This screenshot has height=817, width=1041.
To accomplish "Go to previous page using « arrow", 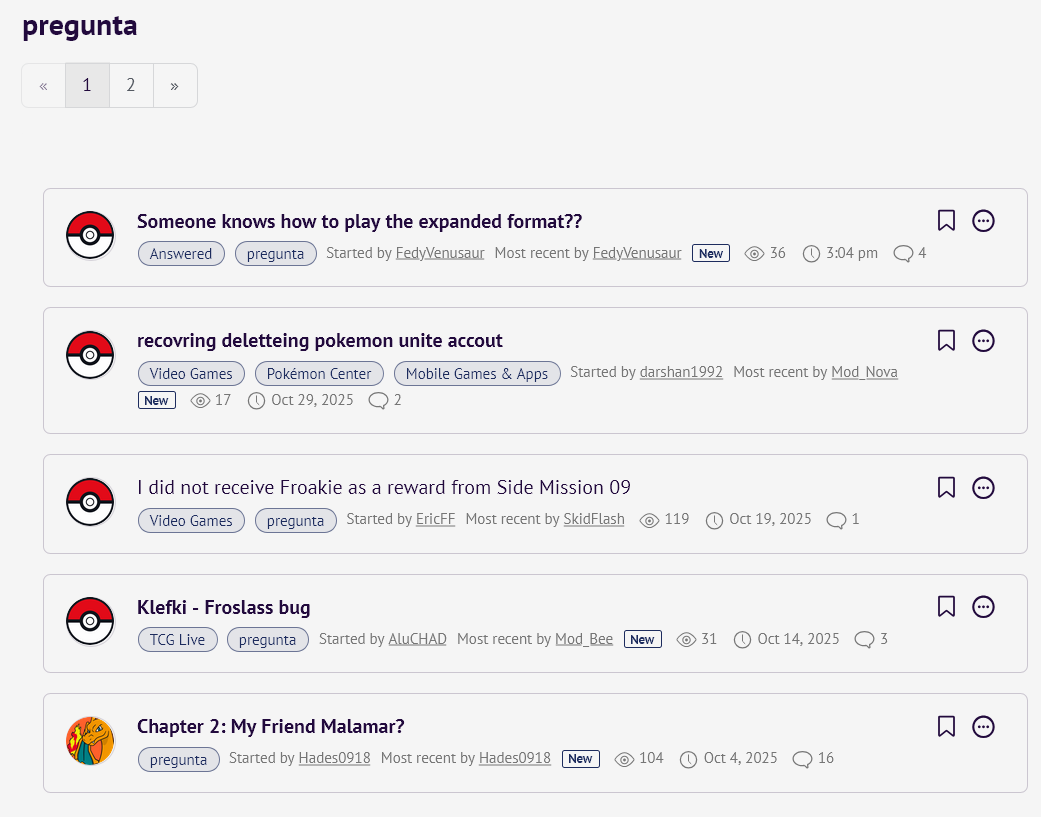I will pos(43,86).
